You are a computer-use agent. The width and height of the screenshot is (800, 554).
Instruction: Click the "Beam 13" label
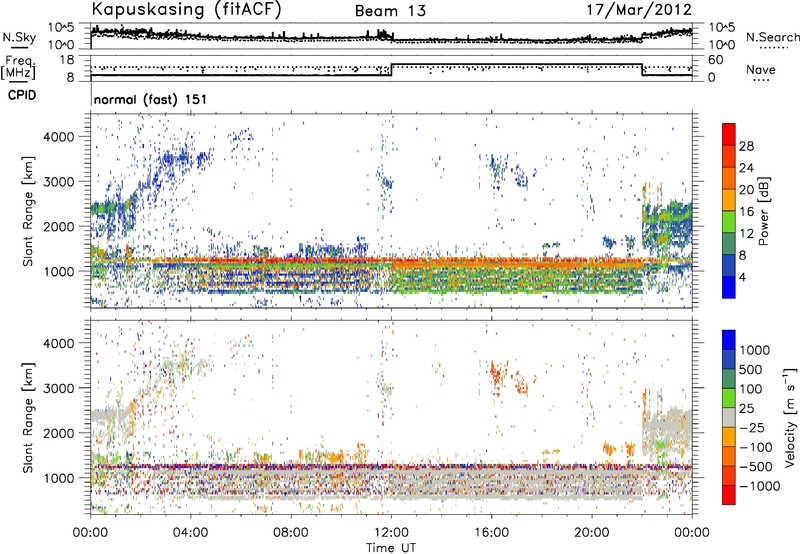coord(390,11)
